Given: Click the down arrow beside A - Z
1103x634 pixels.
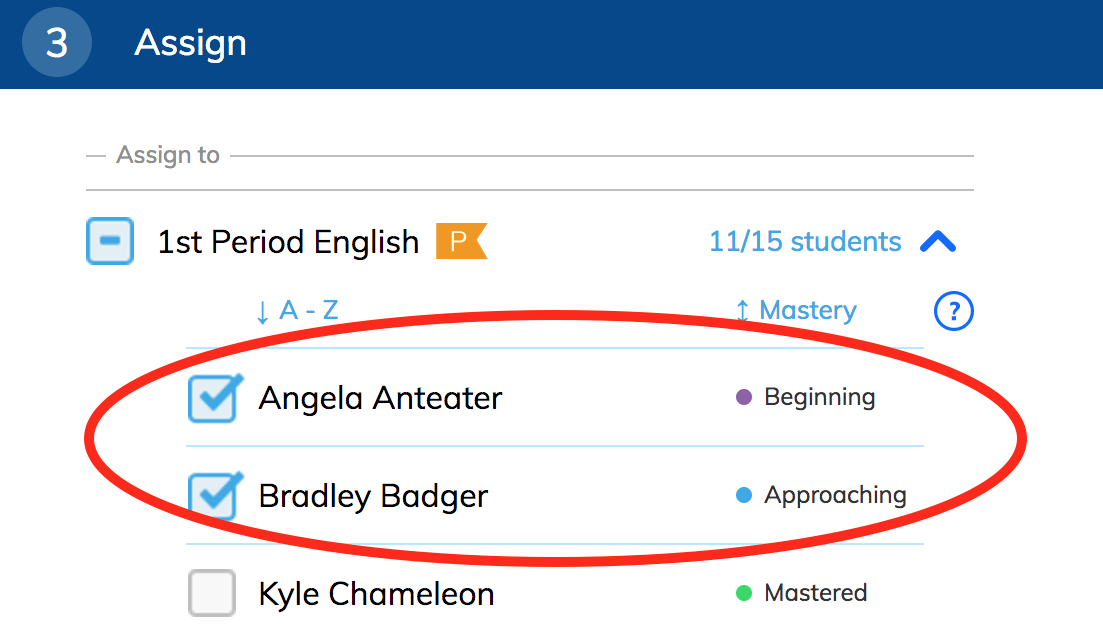Looking at the screenshot, I should [262, 312].
